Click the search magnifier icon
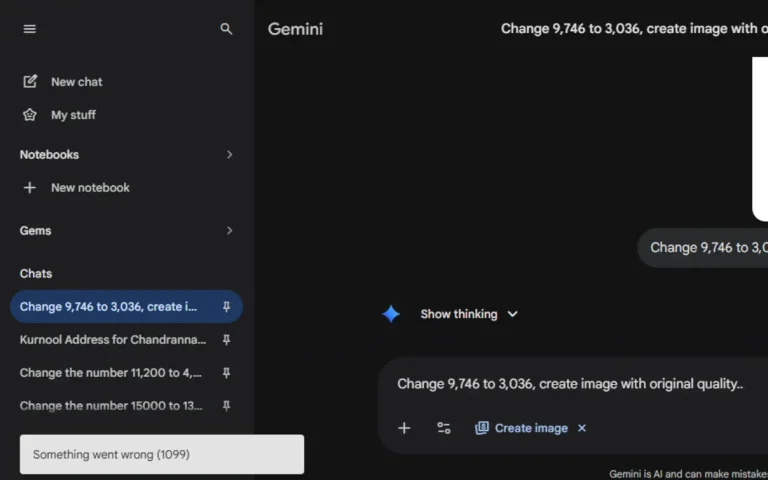The width and height of the screenshot is (768, 480). coord(226,29)
